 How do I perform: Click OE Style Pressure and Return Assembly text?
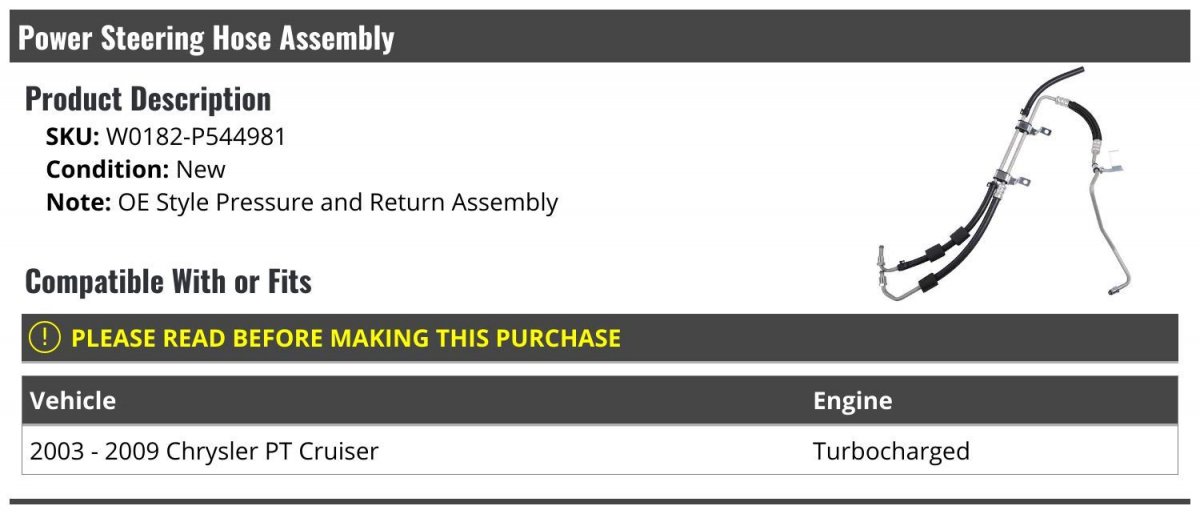pos(338,202)
